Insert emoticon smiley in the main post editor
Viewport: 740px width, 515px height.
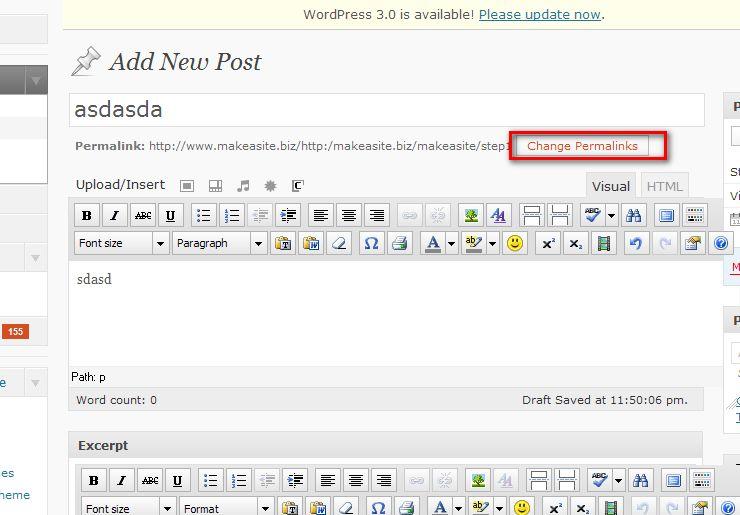click(515, 243)
